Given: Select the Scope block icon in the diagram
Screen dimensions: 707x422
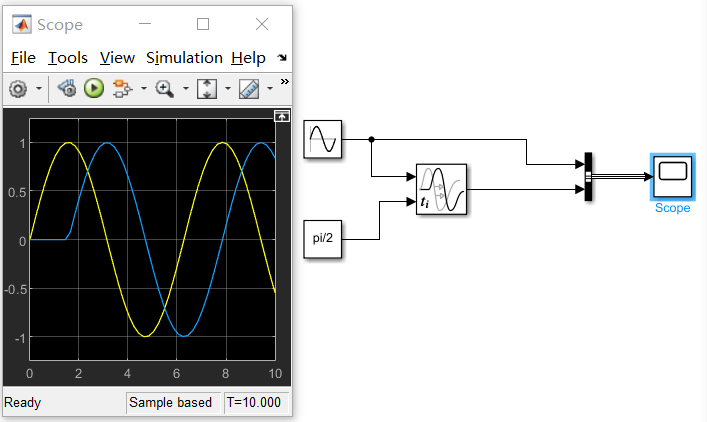Looking at the screenshot, I should [673, 177].
